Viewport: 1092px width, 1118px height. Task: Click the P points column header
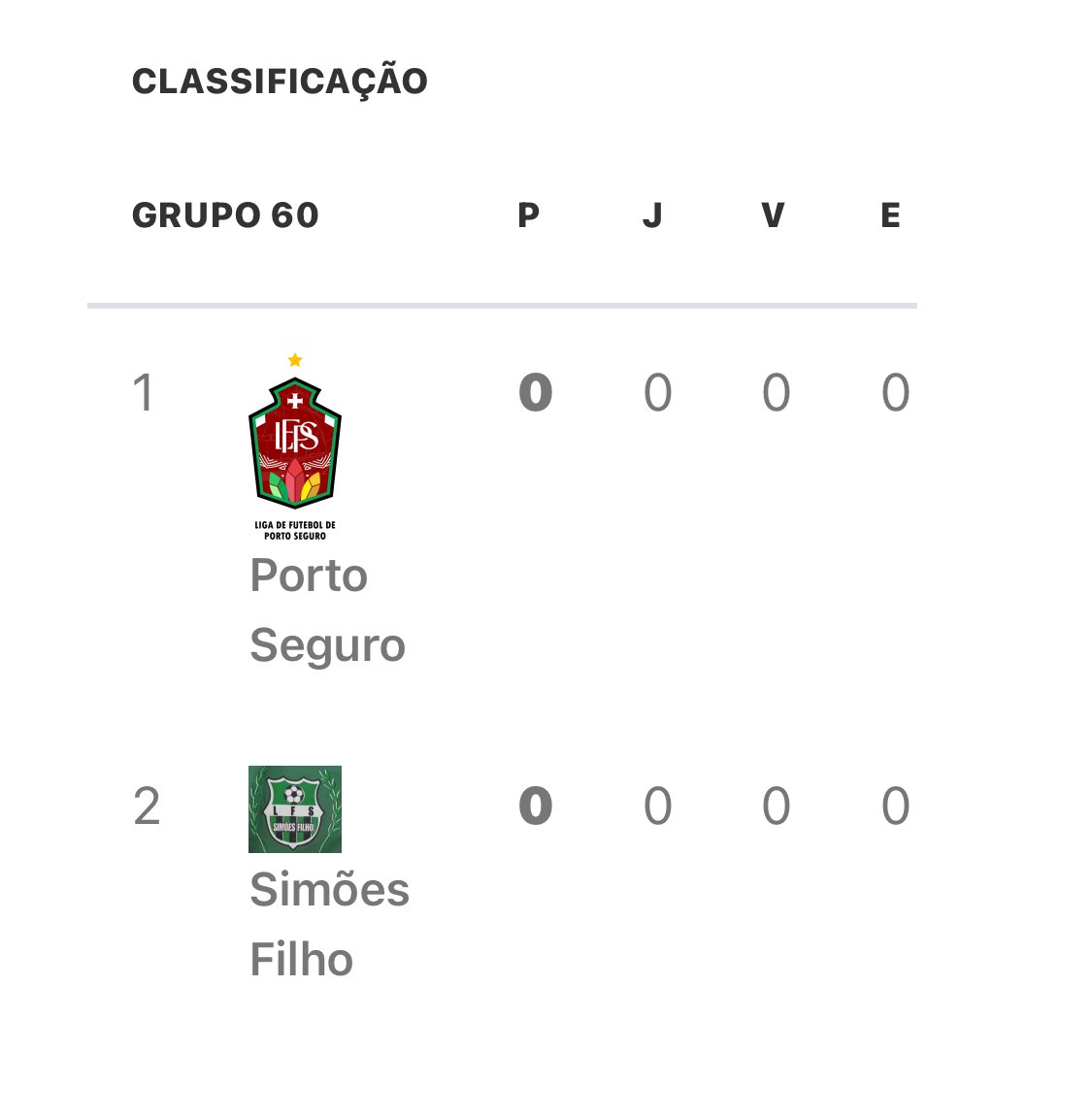528,215
